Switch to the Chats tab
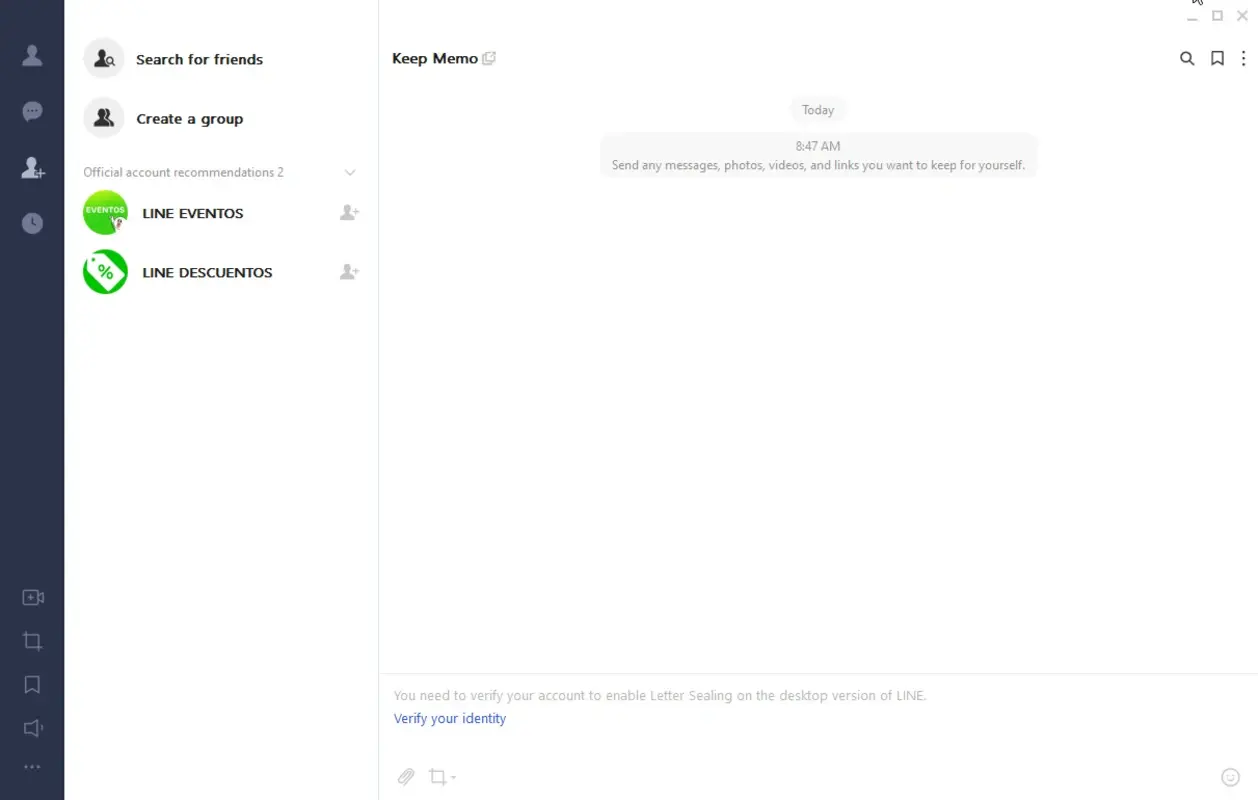This screenshot has width=1258, height=800. (33, 111)
